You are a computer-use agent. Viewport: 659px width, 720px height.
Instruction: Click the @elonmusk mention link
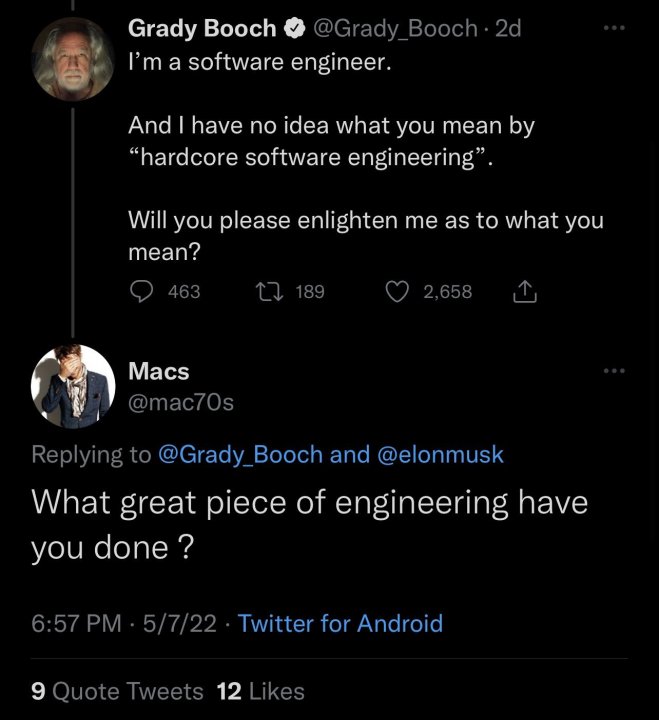coord(440,454)
